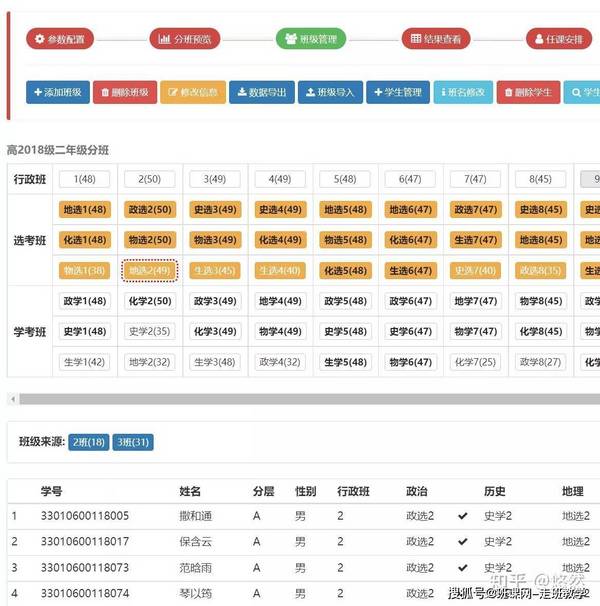Click the 添加班级 button

pos(58,92)
